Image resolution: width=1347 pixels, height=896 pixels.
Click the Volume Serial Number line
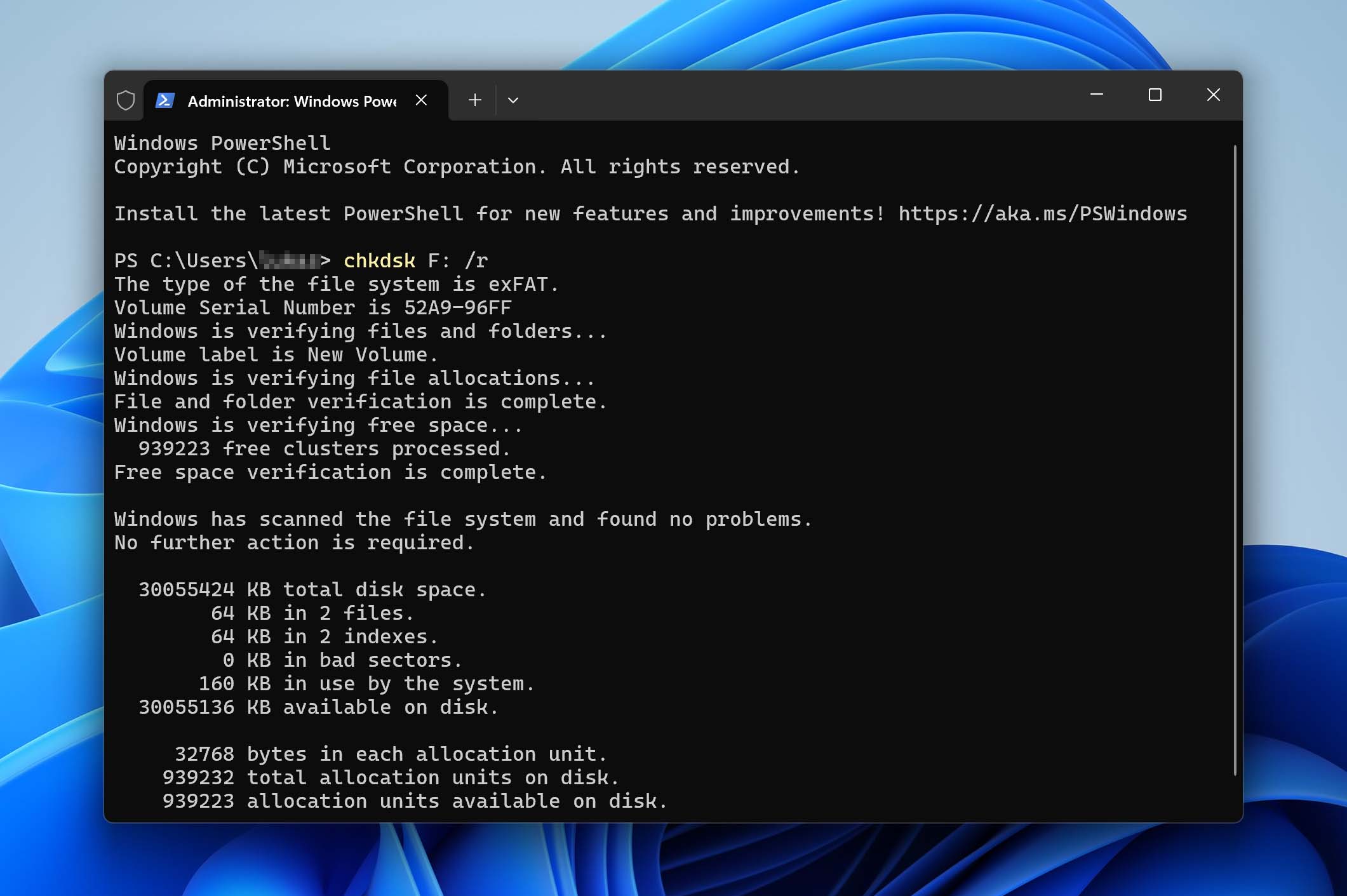312,307
